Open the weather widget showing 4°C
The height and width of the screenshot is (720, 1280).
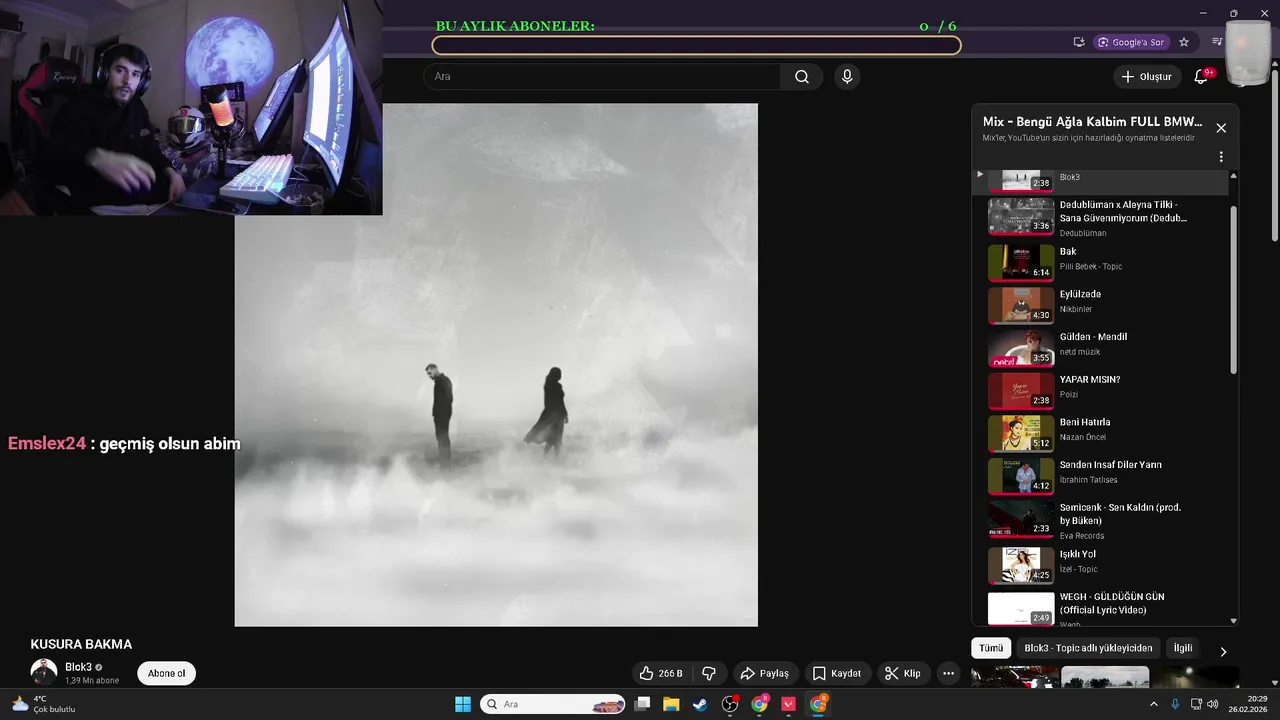coord(43,704)
